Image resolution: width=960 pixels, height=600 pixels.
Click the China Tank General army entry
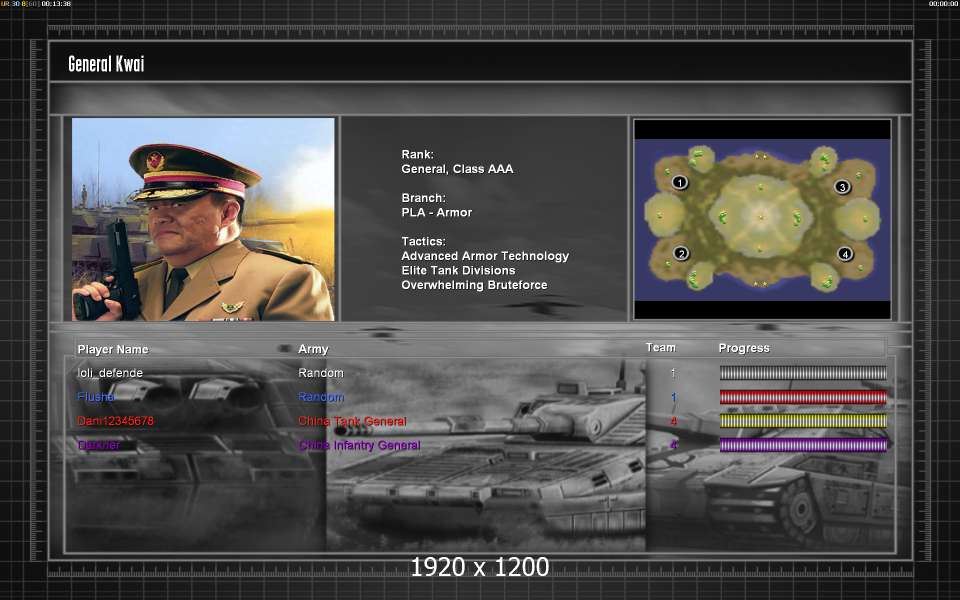point(352,421)
